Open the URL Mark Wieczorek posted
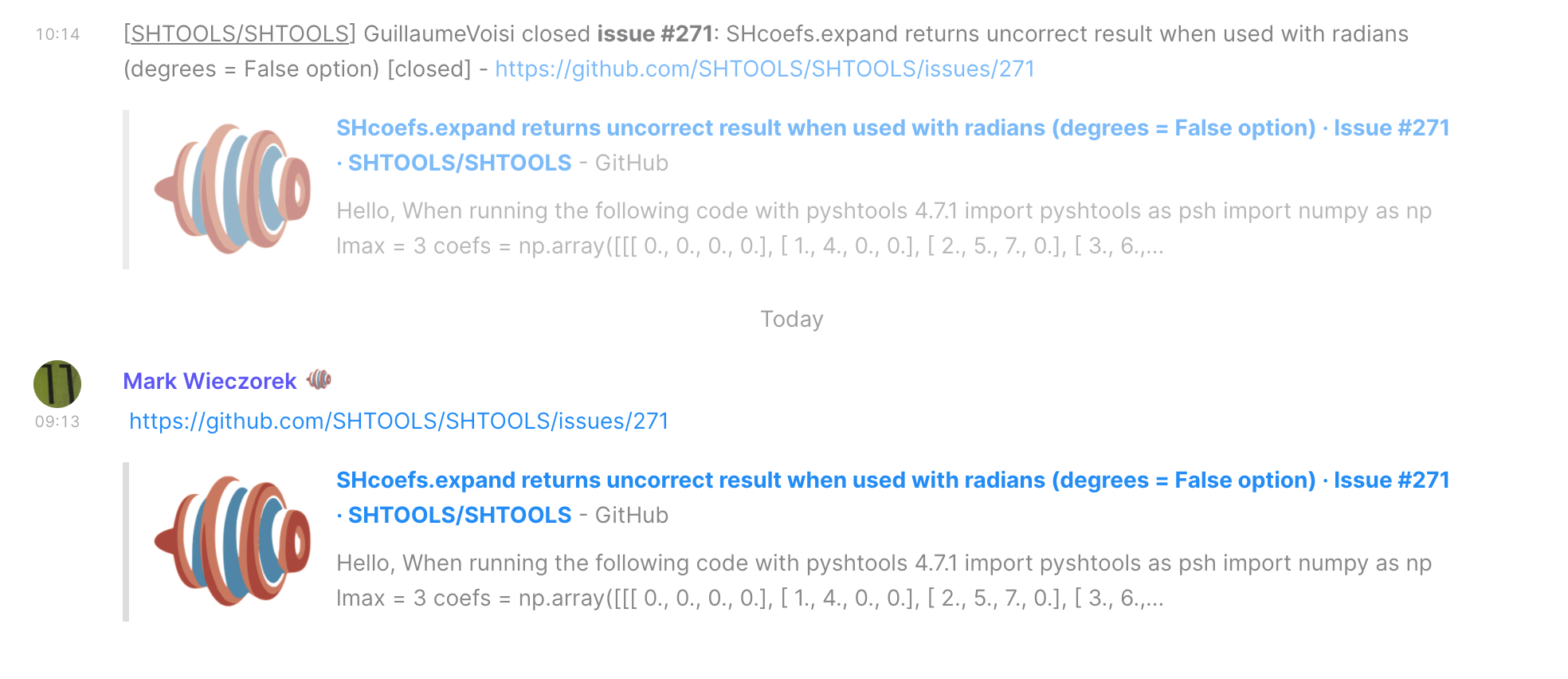1568x679 pixels. click(398, 421)
